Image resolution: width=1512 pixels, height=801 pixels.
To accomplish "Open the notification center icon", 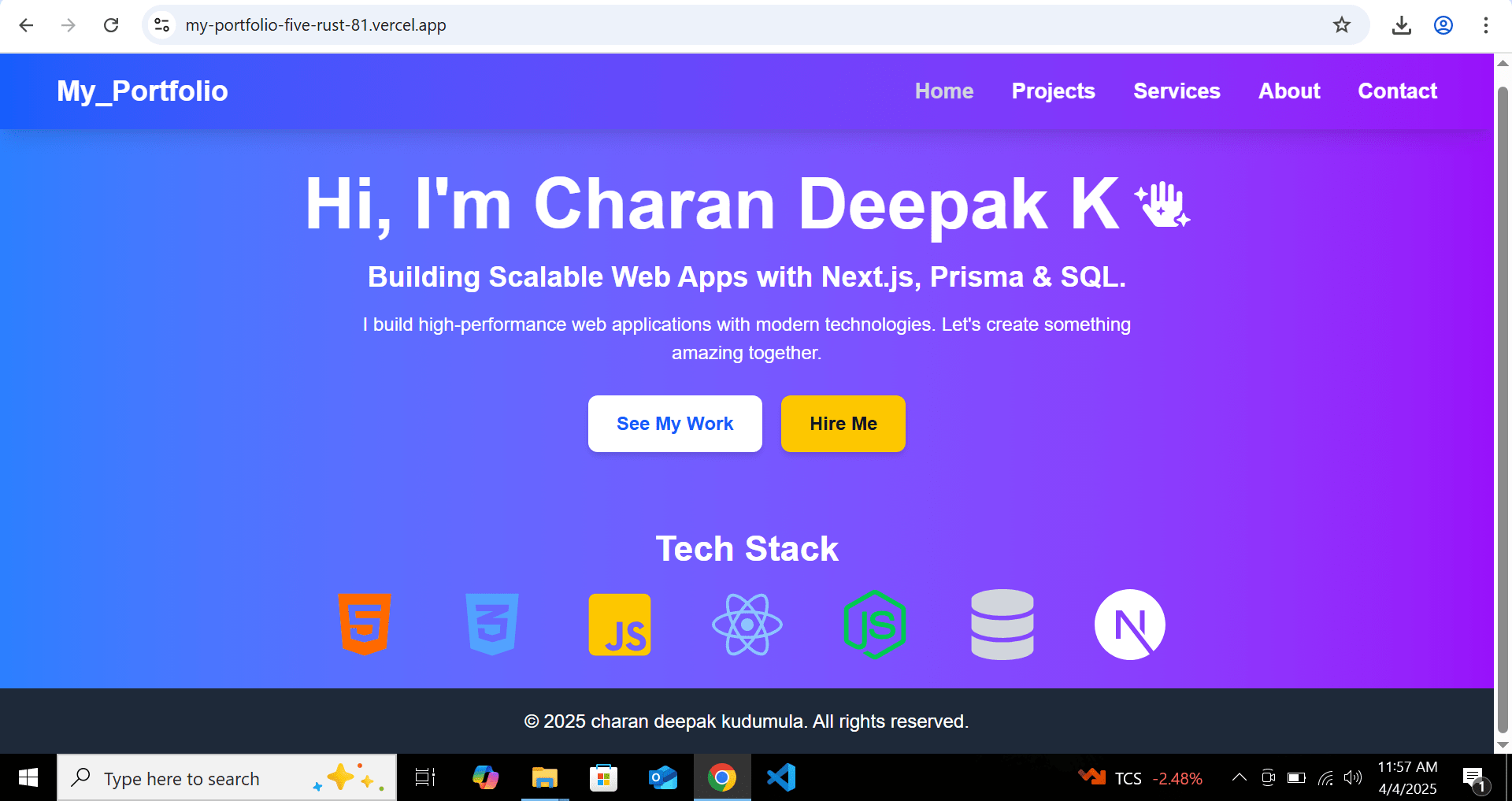I will coord(1474,779).
